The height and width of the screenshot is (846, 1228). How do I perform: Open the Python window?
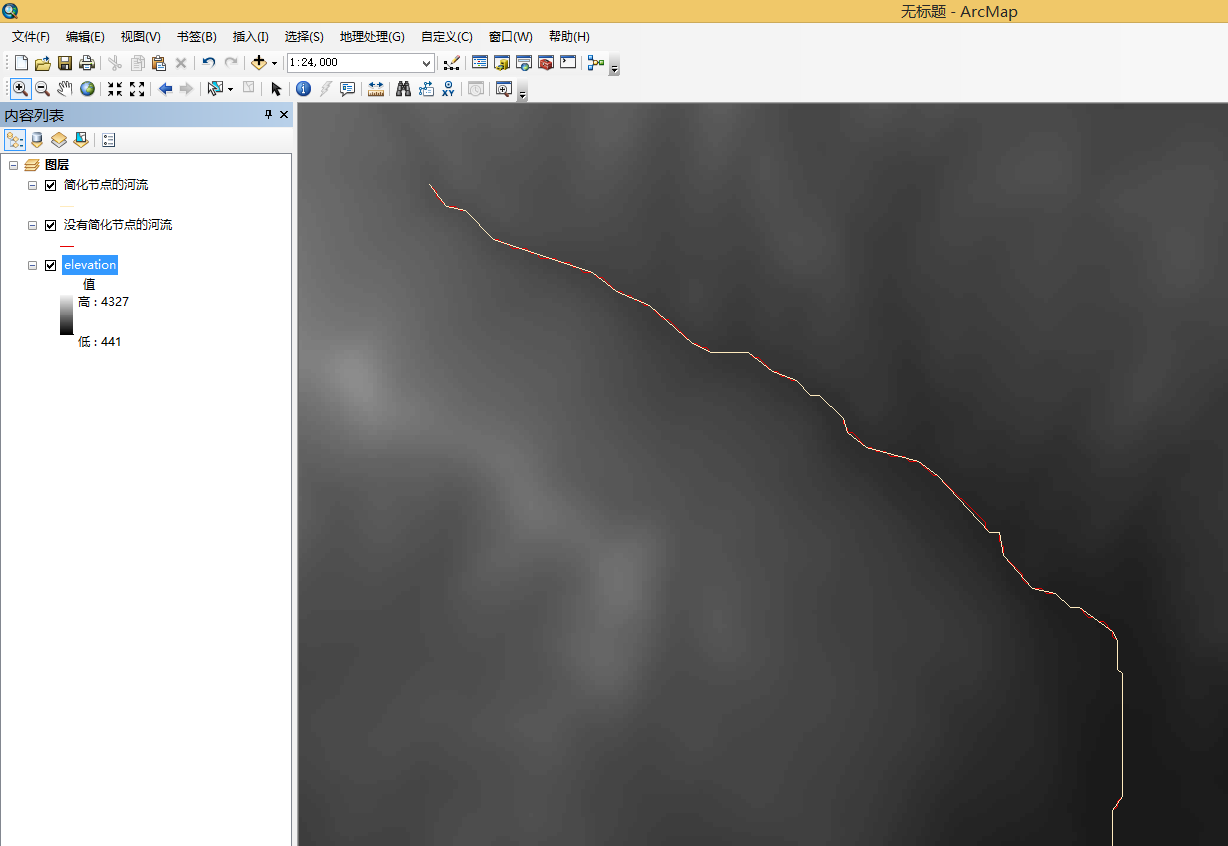point(568,62)
